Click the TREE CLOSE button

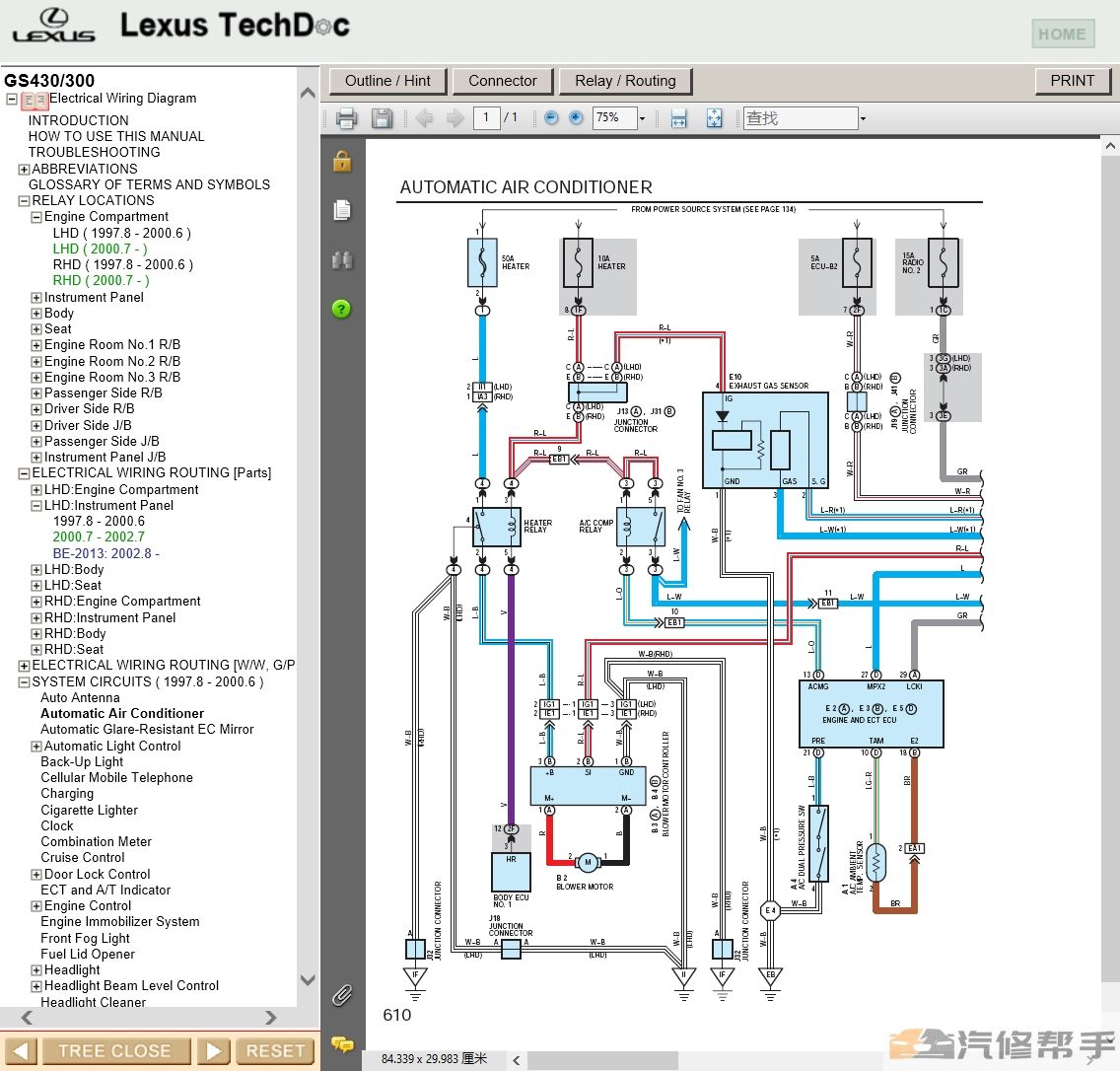tap(115, 1051)
